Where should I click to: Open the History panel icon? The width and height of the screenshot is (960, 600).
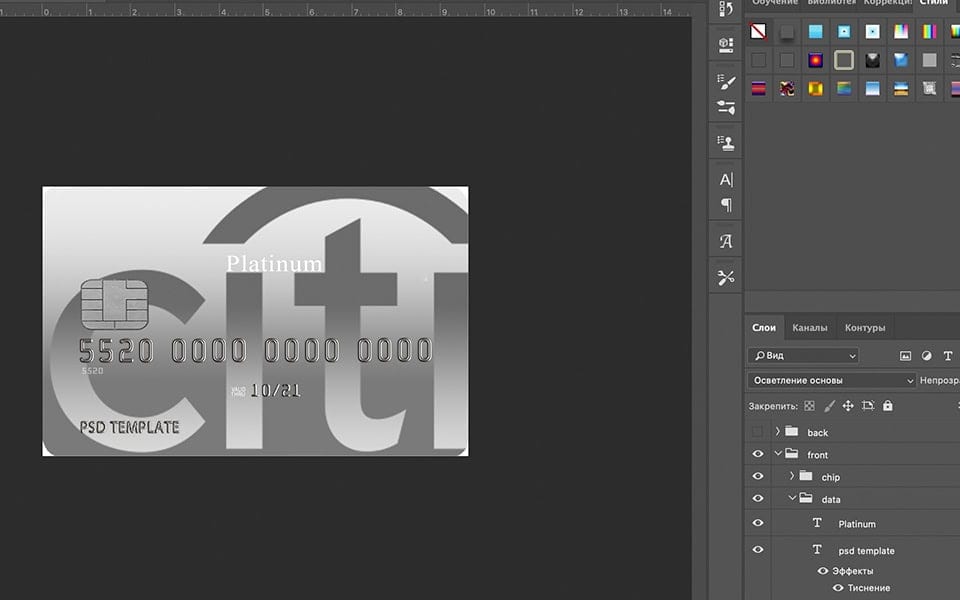tap(726, 9)
